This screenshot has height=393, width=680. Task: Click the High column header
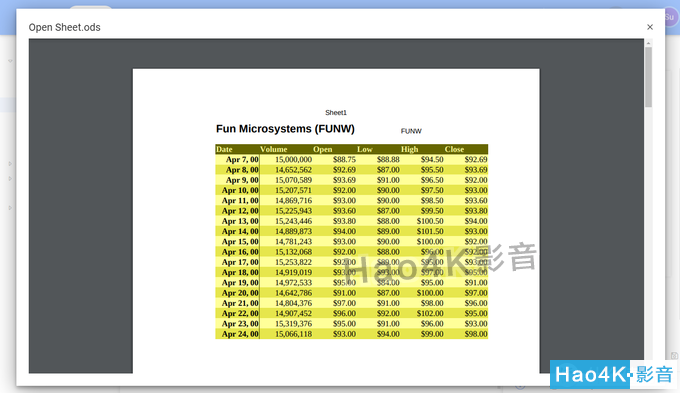[409, 149]
